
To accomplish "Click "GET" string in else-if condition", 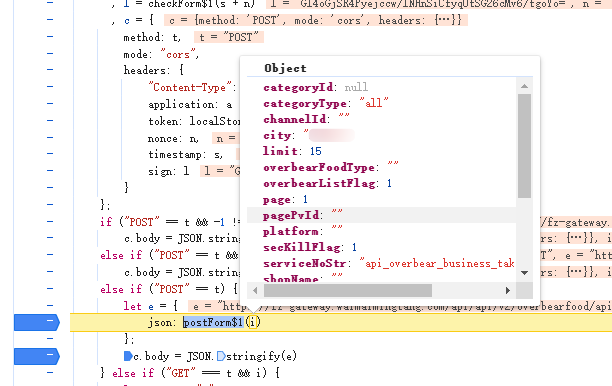I will (x=180, y=373).
